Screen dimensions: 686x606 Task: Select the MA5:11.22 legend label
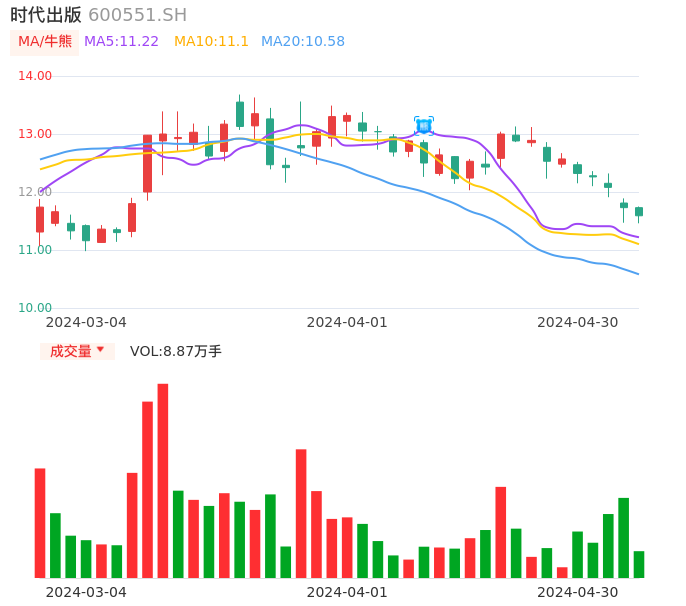pos(121,42)
